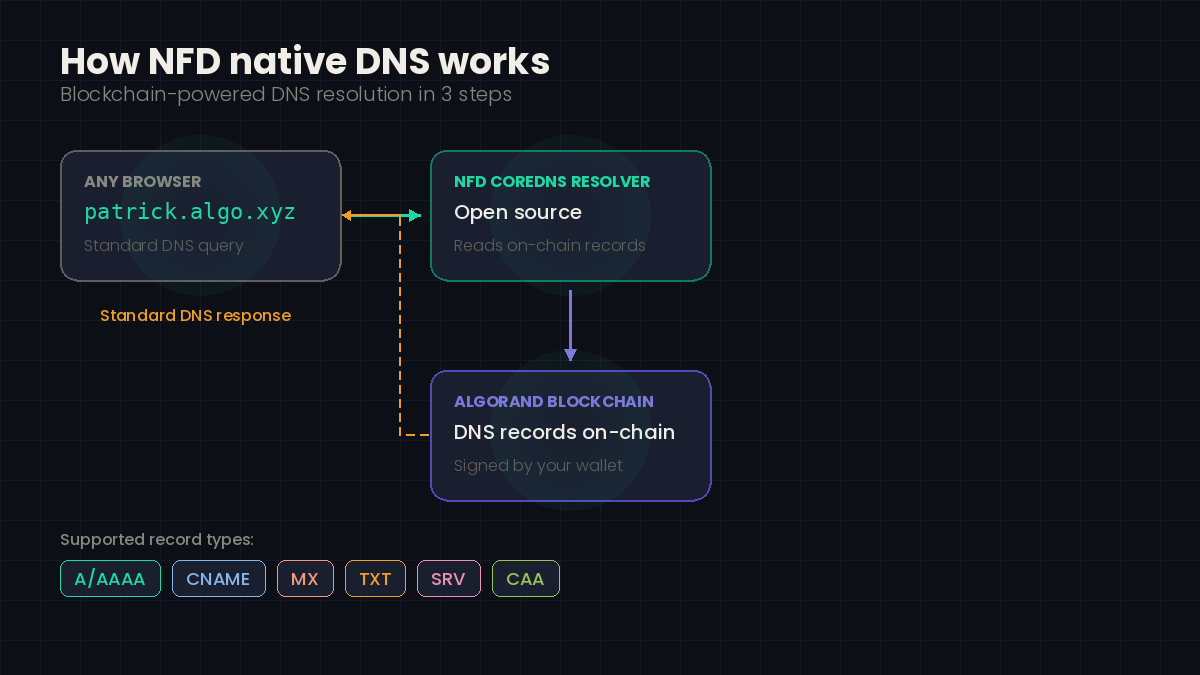The image size is (1200, 675).
Task: Click the How NFD native DNS works title
Action: pos(305,61)
